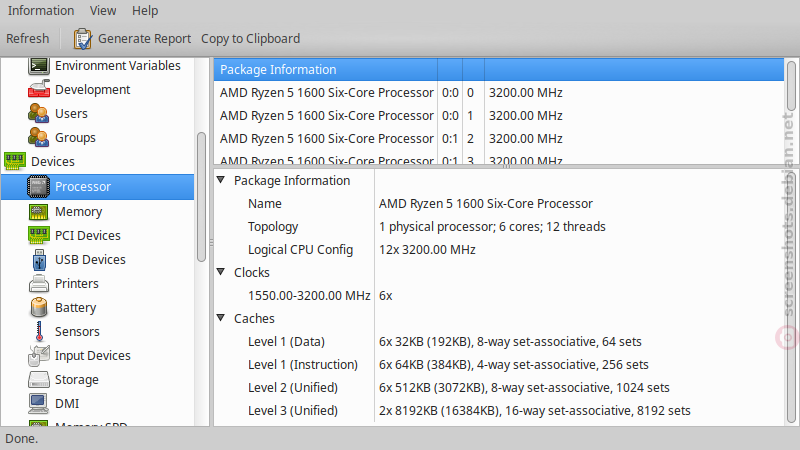Click the Sensors thermometer icon
Screen dimensions: 800x450
click(x=39, y=331)
